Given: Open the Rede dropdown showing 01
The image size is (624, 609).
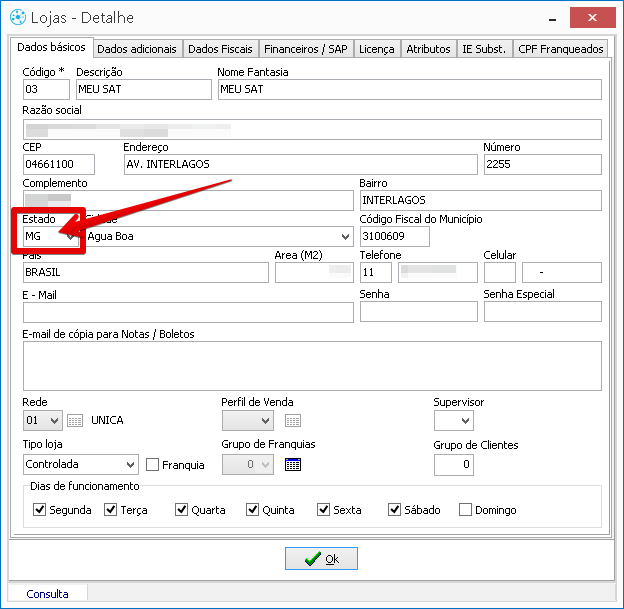Looking at the screenshot, I should 43,420.
